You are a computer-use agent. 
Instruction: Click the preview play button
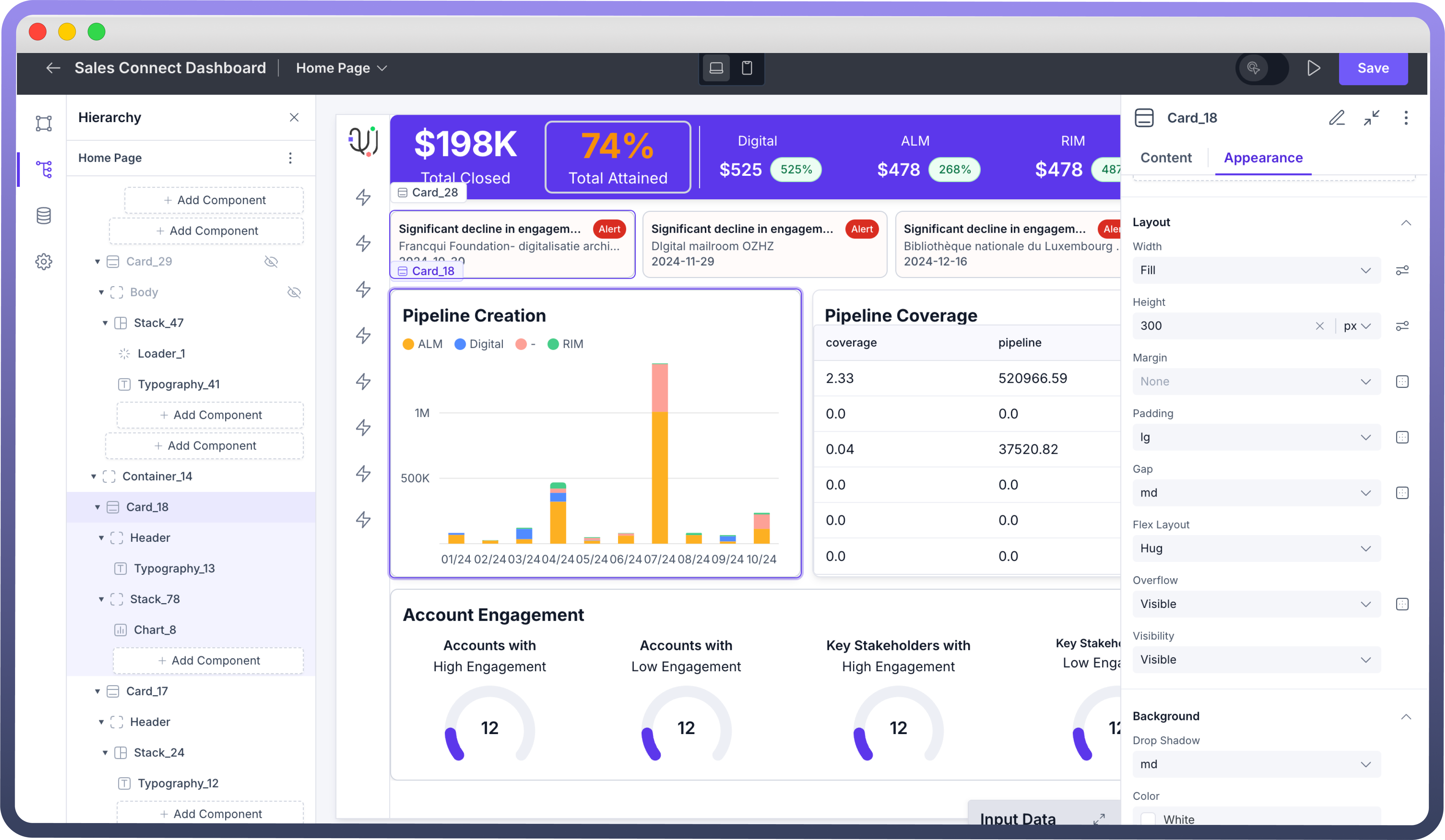coord(1314,68)
